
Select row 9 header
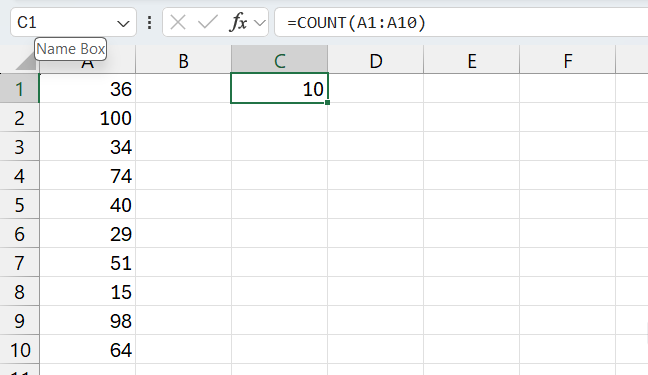click(x=19, y=320)
